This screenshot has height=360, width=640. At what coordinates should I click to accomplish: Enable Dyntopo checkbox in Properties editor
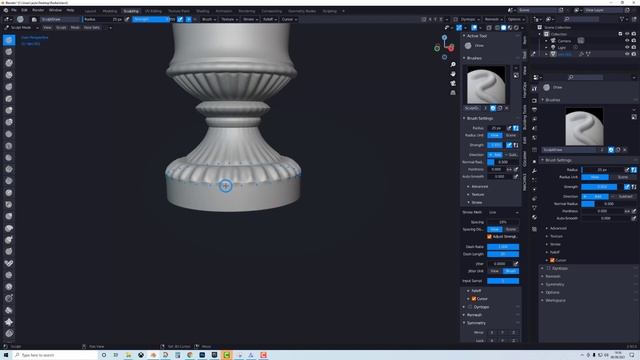549,268
